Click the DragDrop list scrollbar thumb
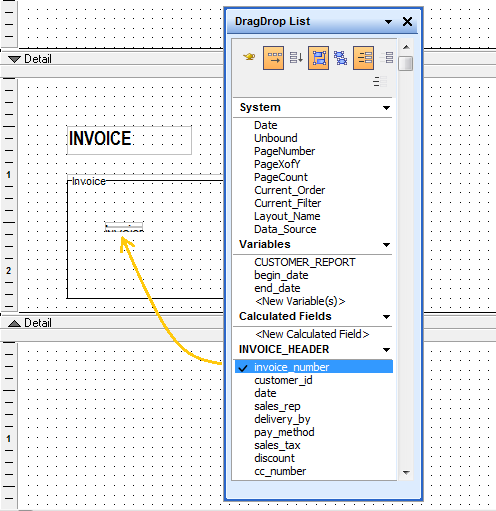This screenshot has height=511, width=496. (406, 63)
